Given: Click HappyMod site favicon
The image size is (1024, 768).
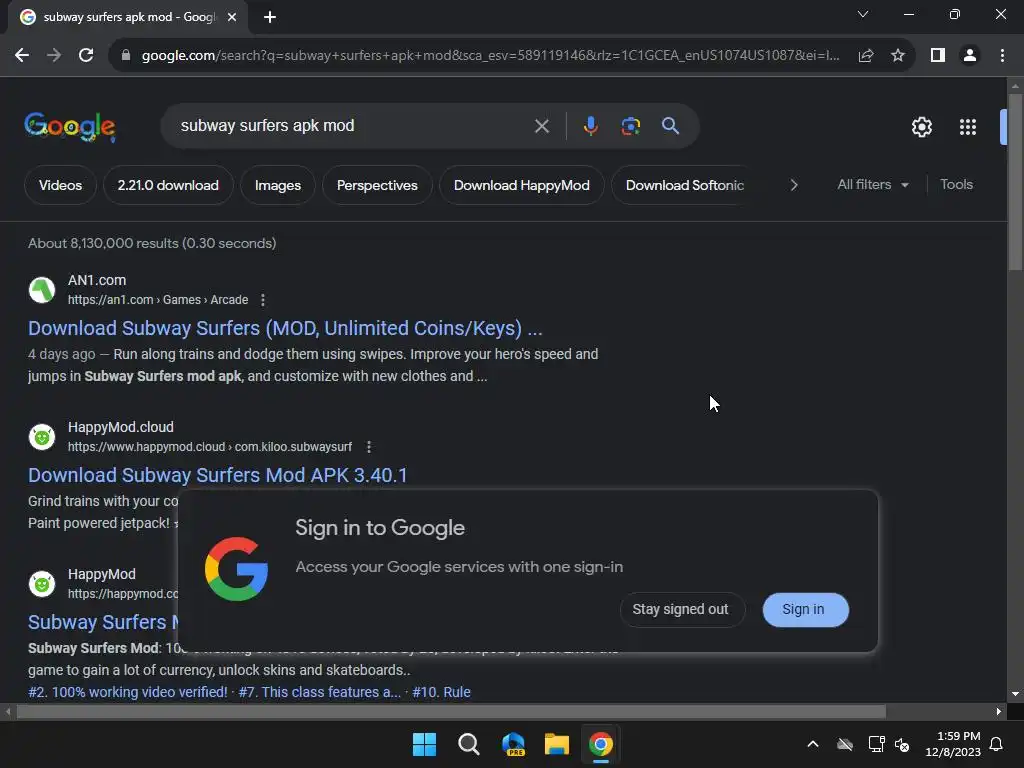Looking at the screenshot, I should point(42,584).
